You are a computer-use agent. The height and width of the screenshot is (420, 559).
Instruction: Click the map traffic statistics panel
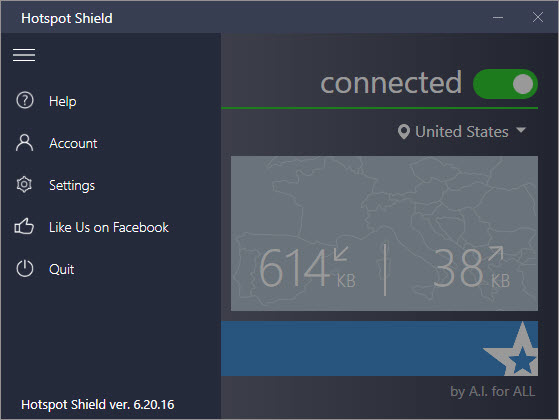click(x=384, y=233)
